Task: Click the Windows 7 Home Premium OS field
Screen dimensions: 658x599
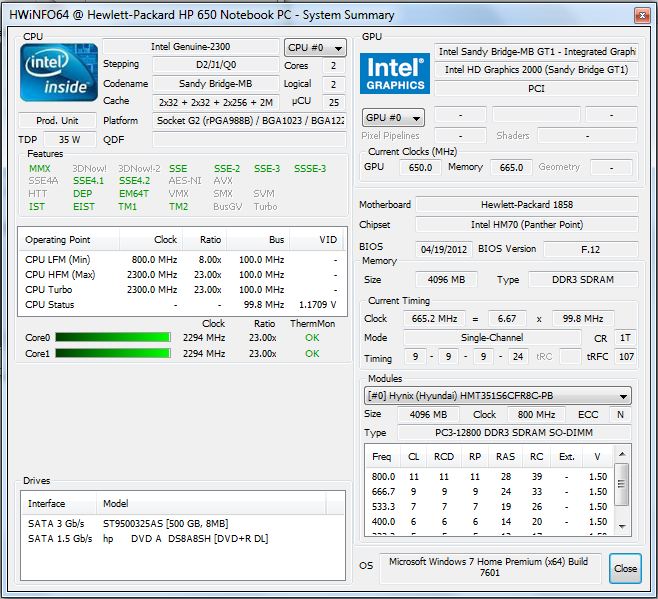Action: click(x=489, y=567)
